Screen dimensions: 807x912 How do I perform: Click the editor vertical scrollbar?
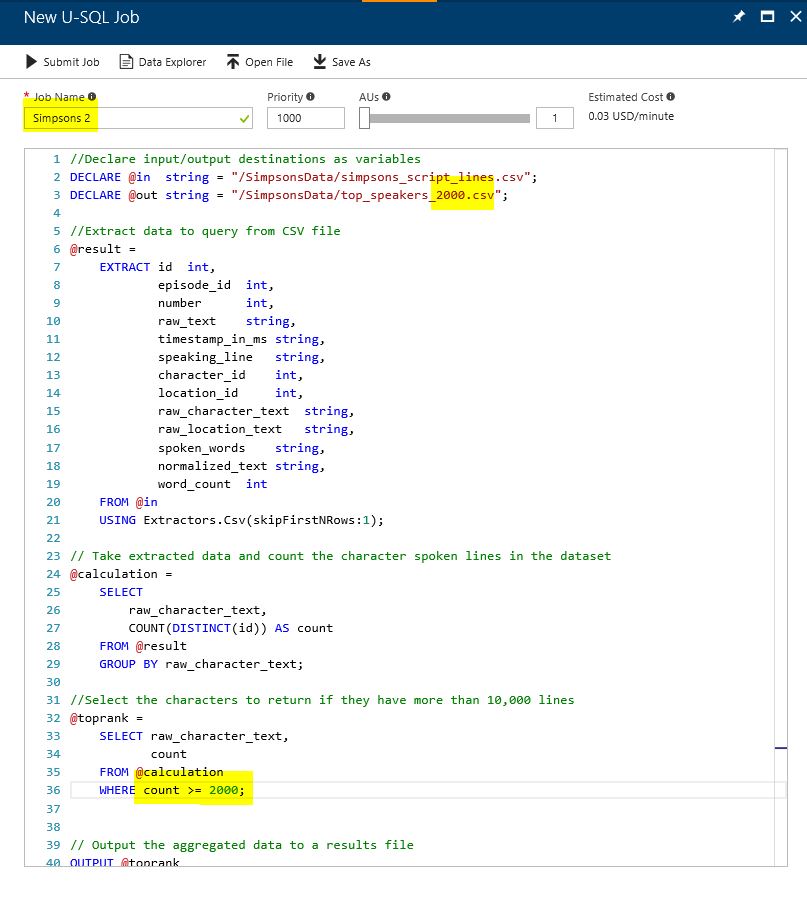click(781, 507)
